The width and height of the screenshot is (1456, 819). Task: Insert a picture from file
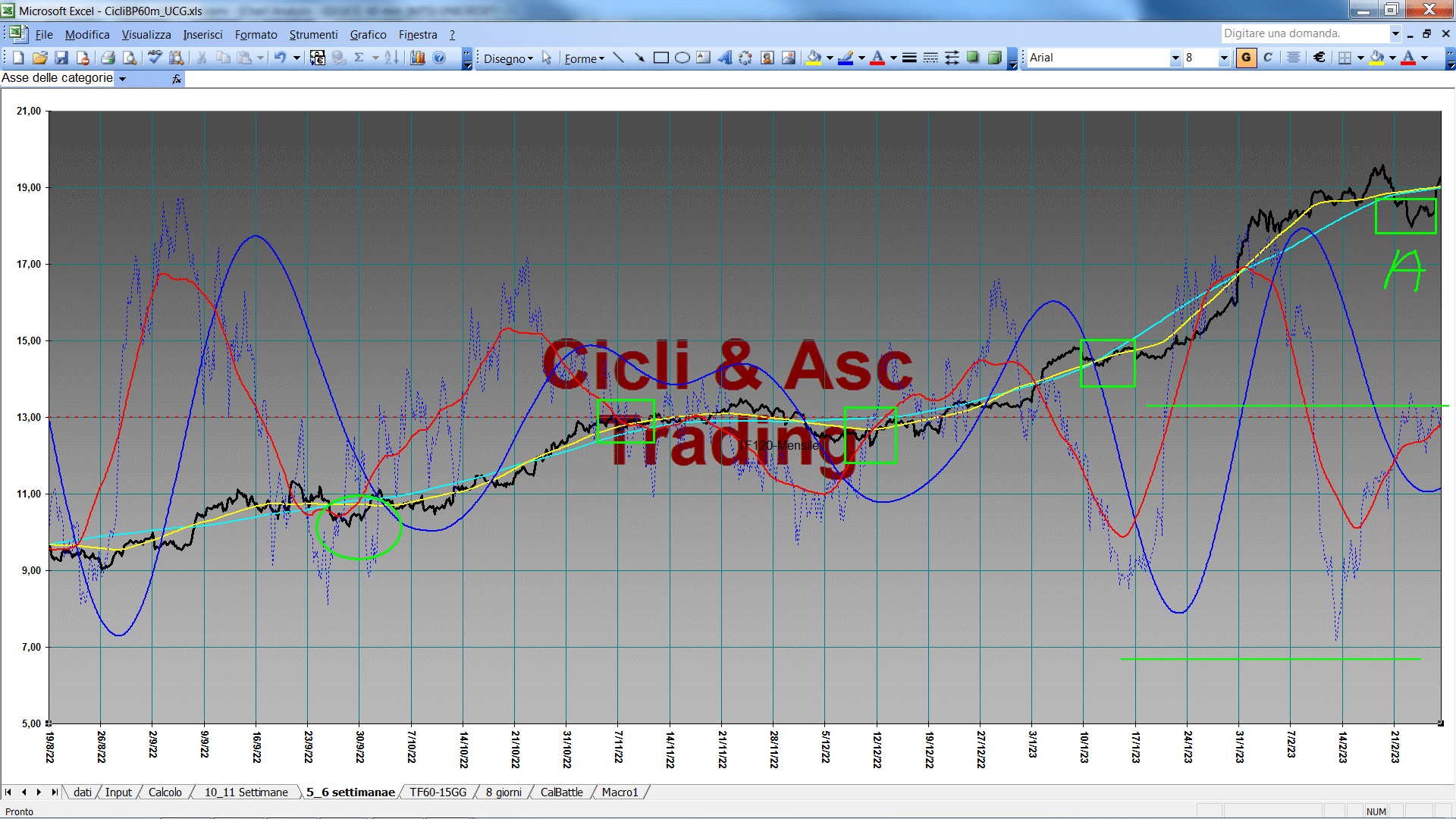point(789,58)
